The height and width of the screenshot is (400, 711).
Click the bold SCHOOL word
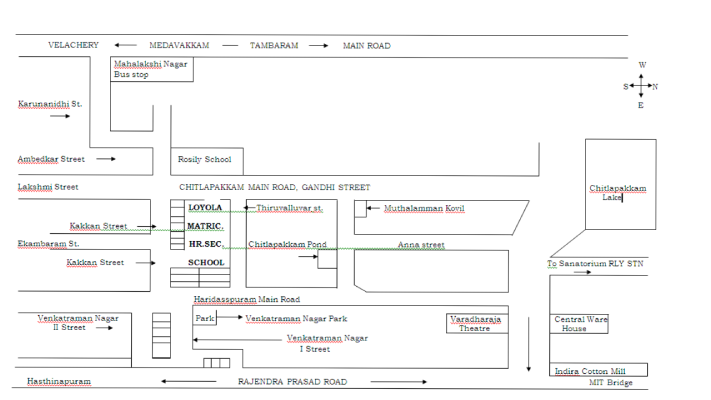coord(206,263)
